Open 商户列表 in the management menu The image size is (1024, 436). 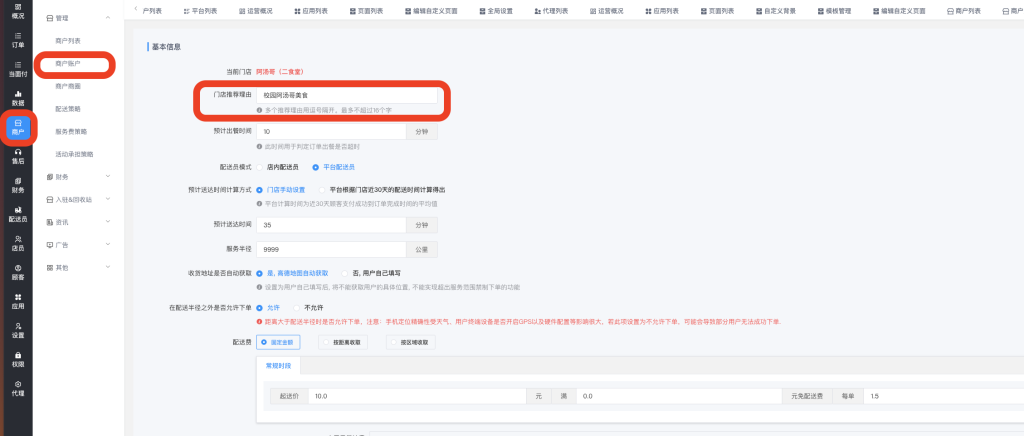coord(68,41)
